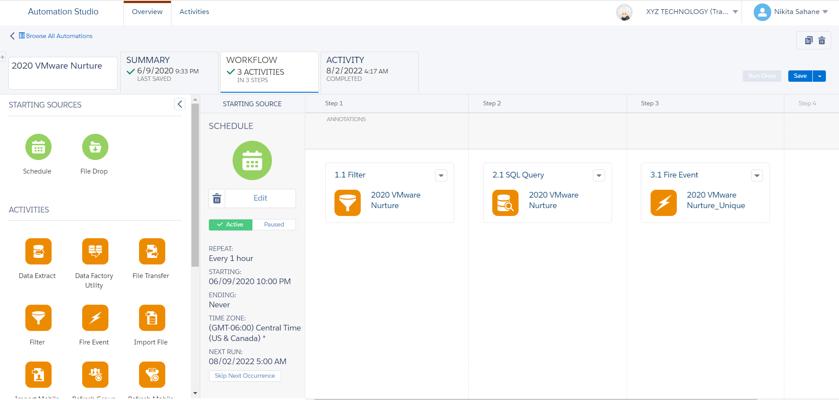839x400 pixels.
Task: Click the profile picture beside XYZ TECHNOLOGY
Action: click(624, 12)
